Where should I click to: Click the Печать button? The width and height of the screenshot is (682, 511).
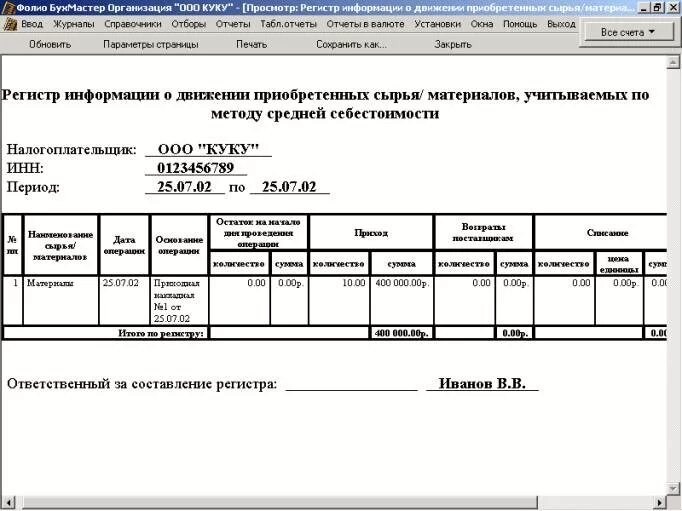(x=251, y=44)
